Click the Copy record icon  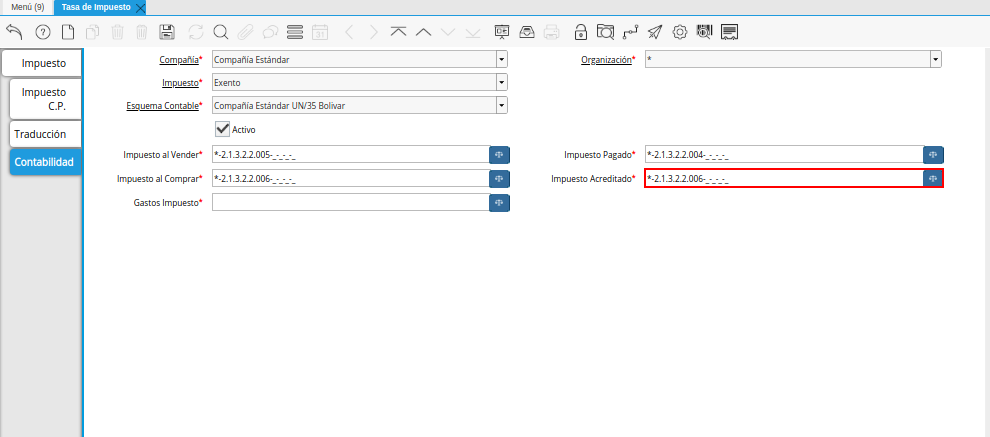coord(93,32)
